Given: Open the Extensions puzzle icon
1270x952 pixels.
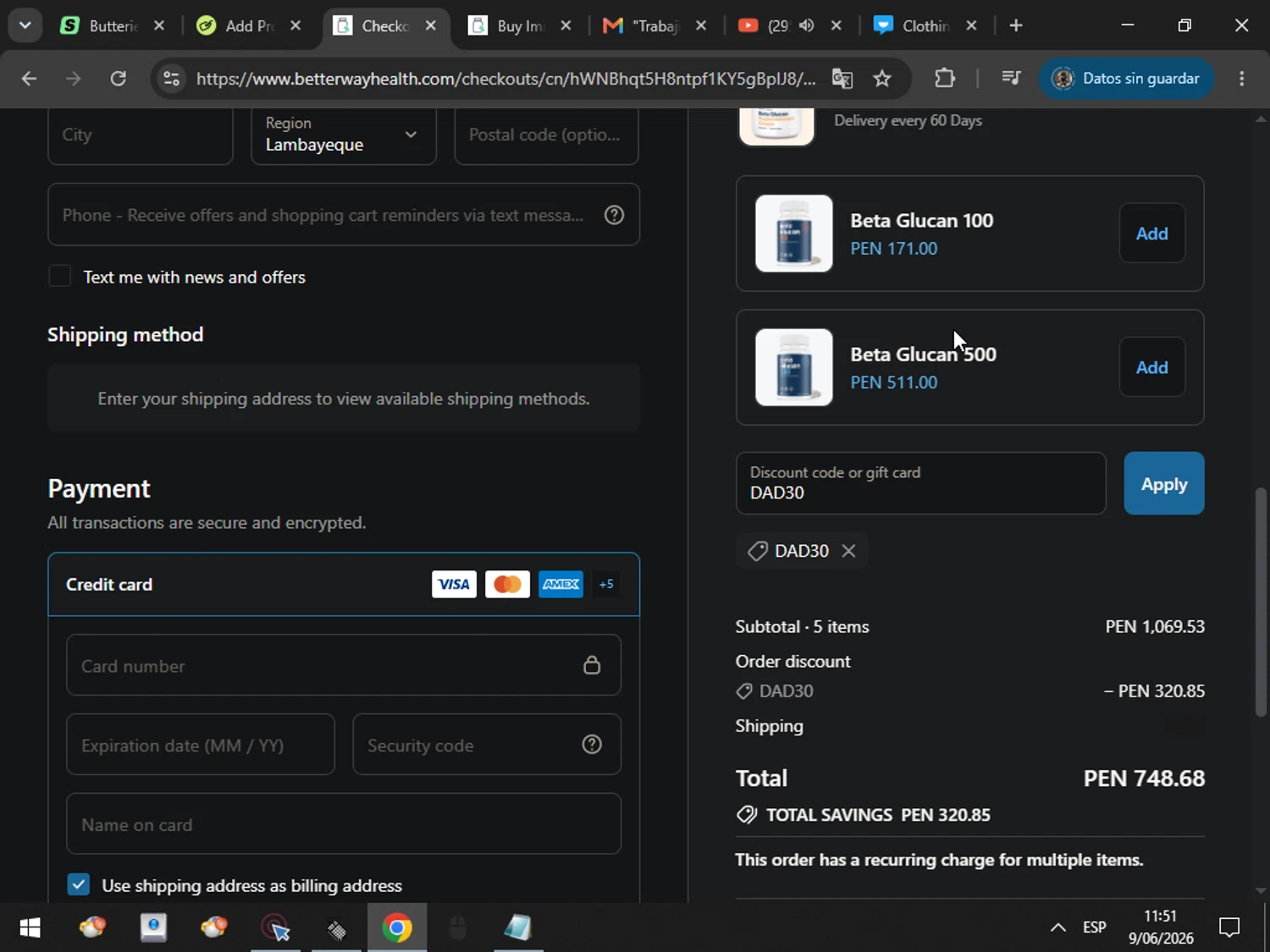Looking at the screenshot, I should 945,79.
